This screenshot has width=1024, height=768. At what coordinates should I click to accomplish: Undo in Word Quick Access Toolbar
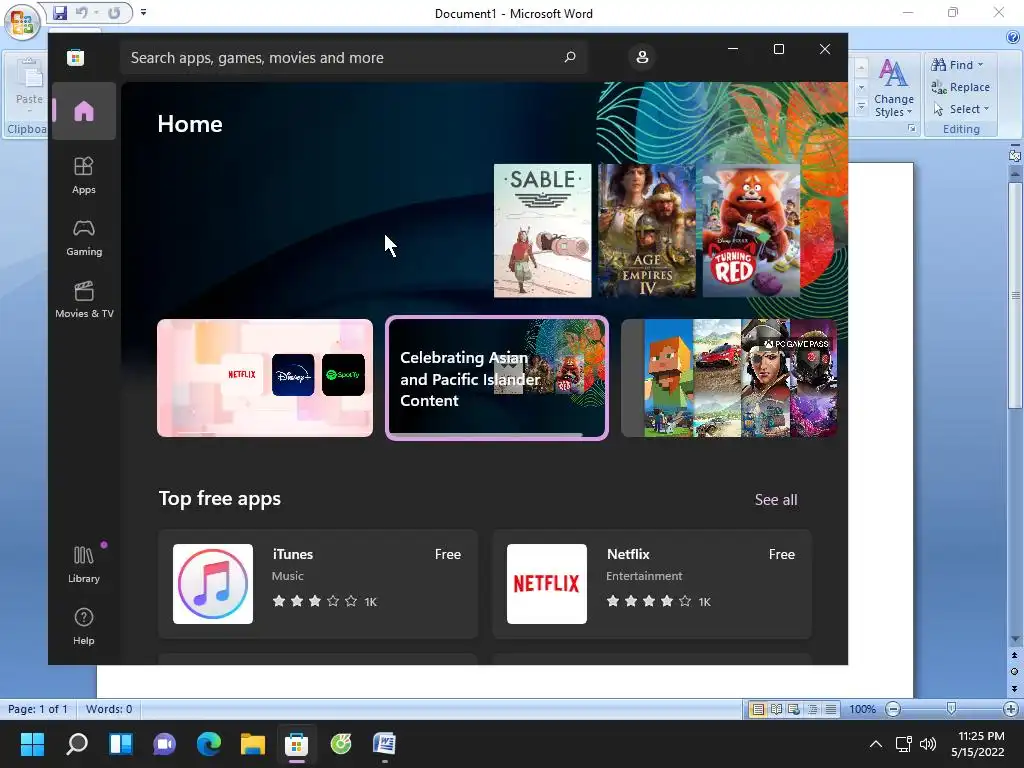[82, 12]
